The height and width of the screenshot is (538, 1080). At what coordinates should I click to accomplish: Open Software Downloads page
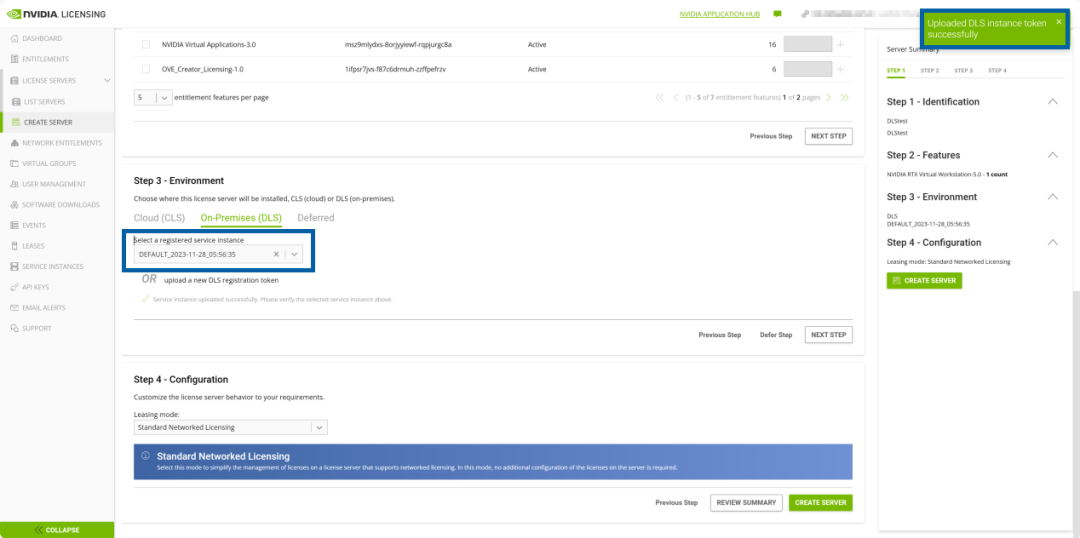[x=56, y=205]
